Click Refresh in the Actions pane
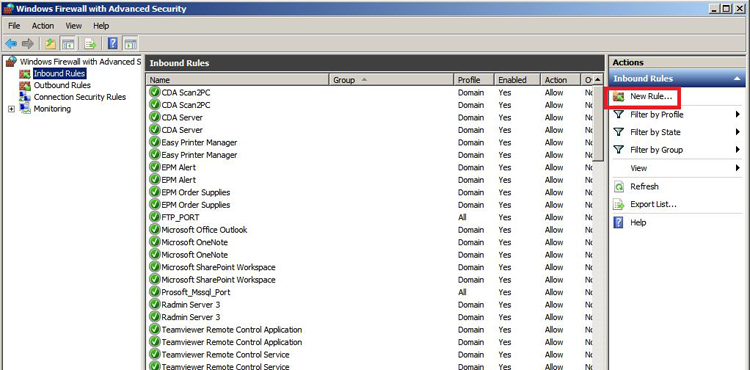This screenshot has width=750, height=370. click(x=644, y=186)
